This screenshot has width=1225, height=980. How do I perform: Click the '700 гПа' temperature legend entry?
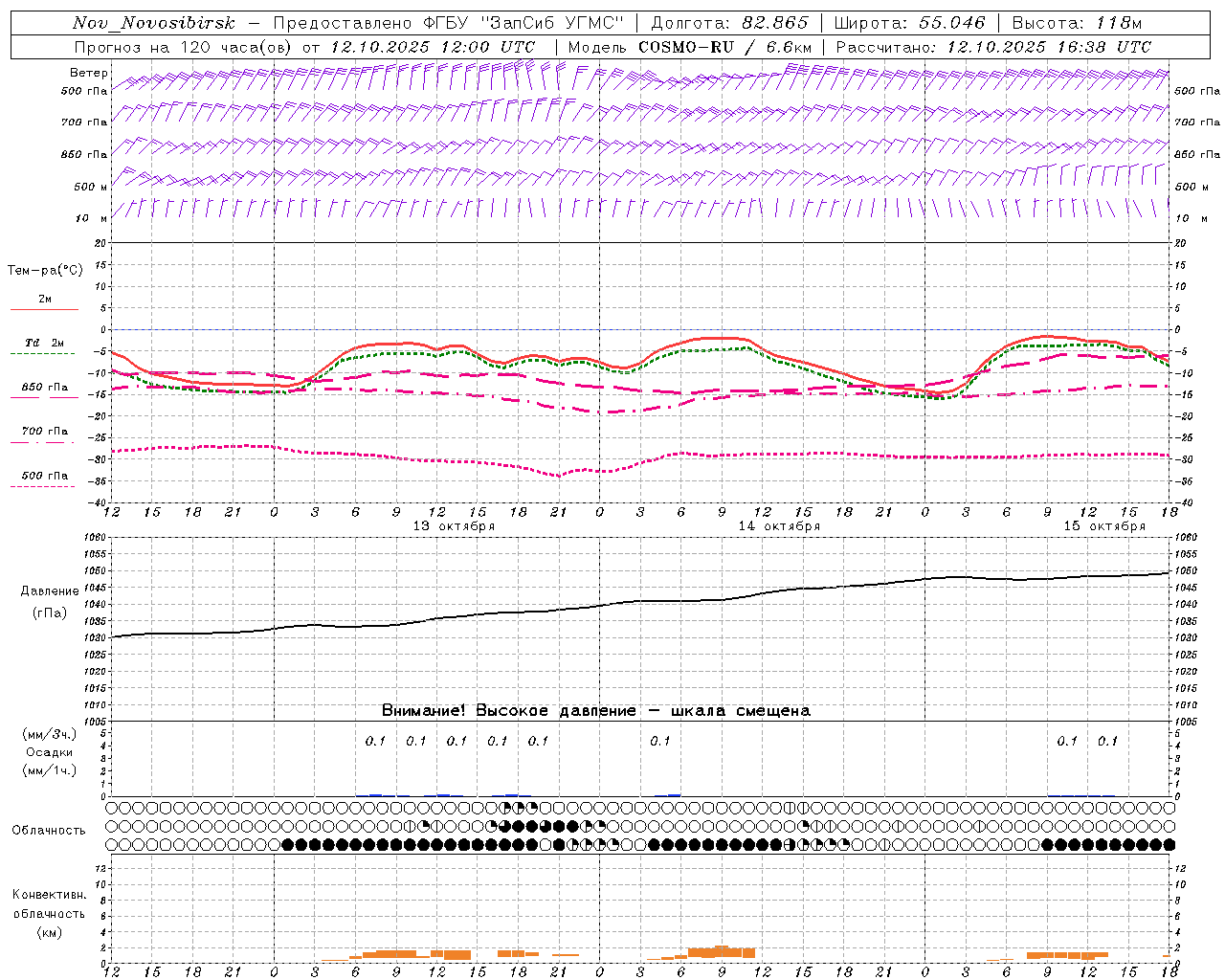(x=45, y=432)
